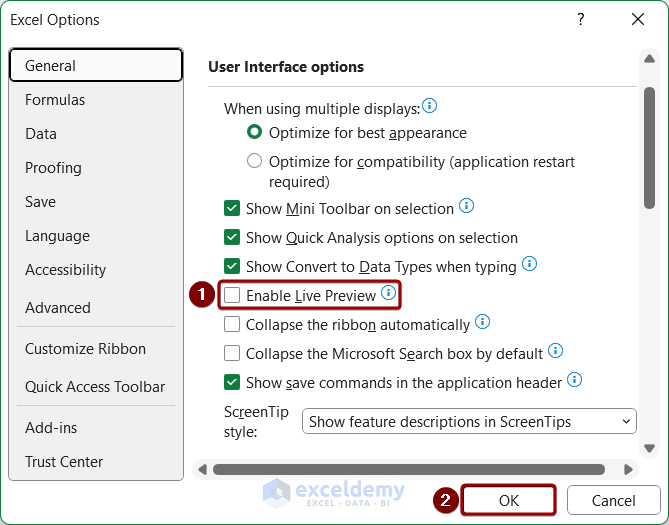Close the Excel Options dialog
Image resolution: width=669 pixels, height=525 pixels.
click(x=638, y=19)
